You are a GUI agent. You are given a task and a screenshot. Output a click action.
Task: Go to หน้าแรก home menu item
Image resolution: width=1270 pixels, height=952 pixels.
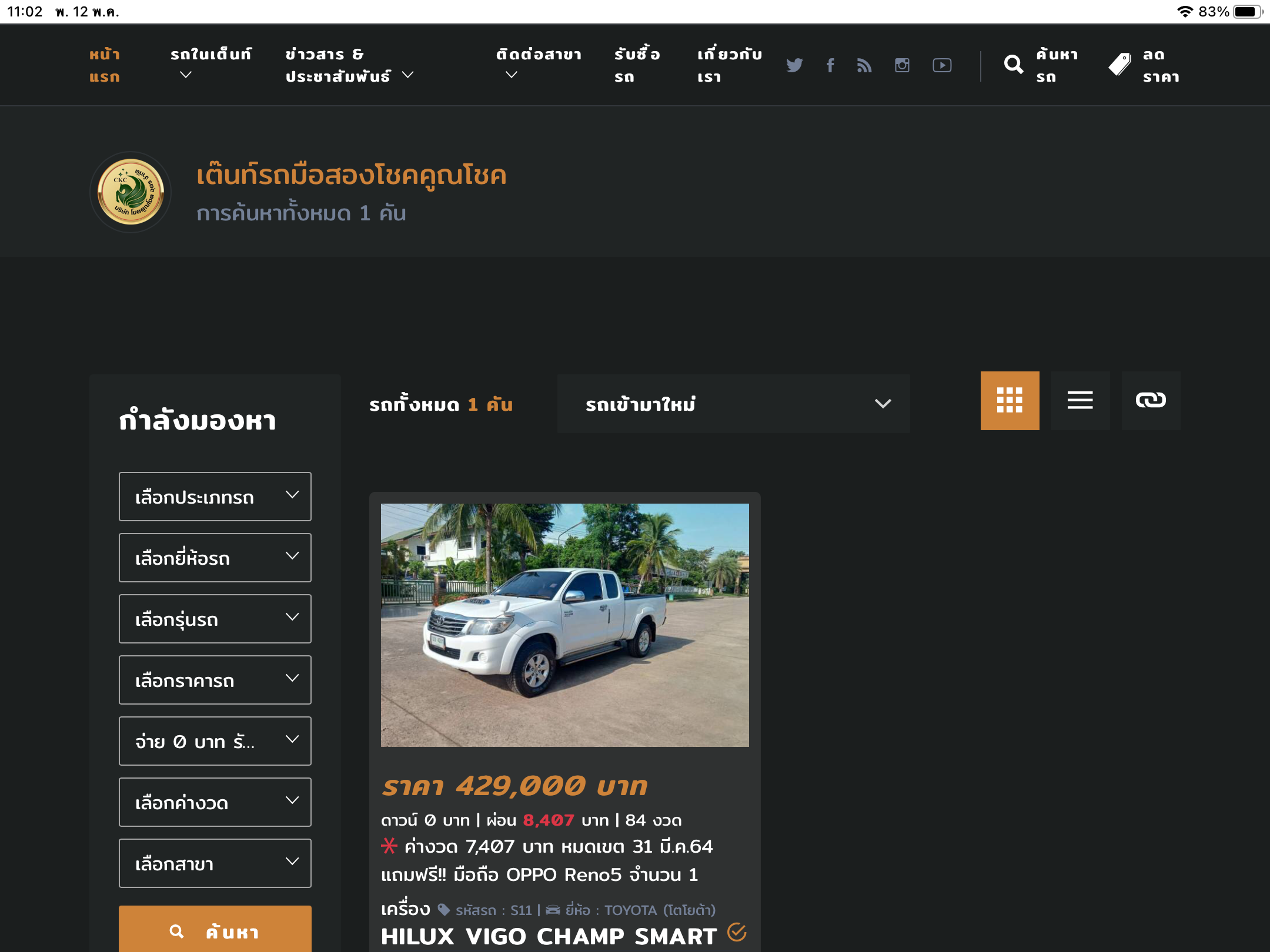tap(105, 65)
